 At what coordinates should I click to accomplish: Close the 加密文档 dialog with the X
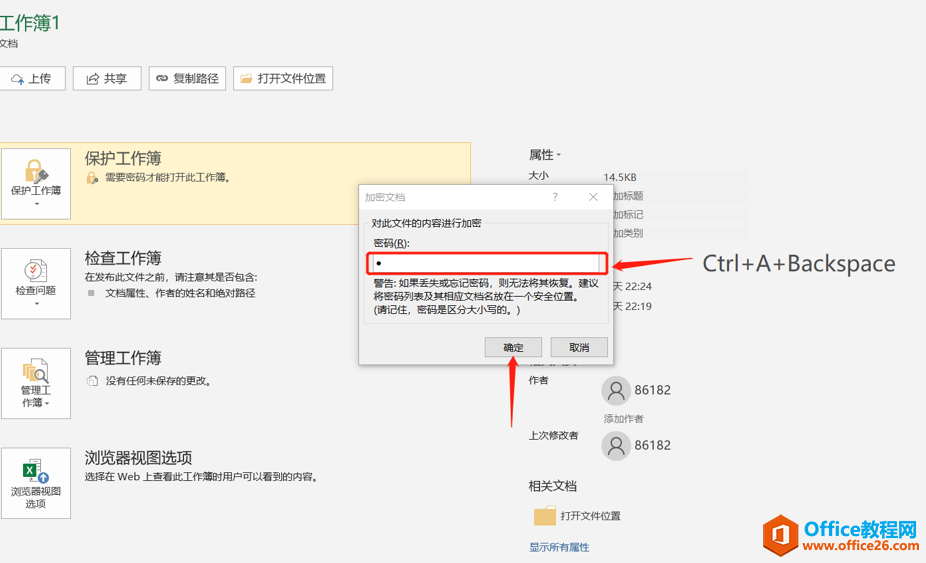click(593, 197)
